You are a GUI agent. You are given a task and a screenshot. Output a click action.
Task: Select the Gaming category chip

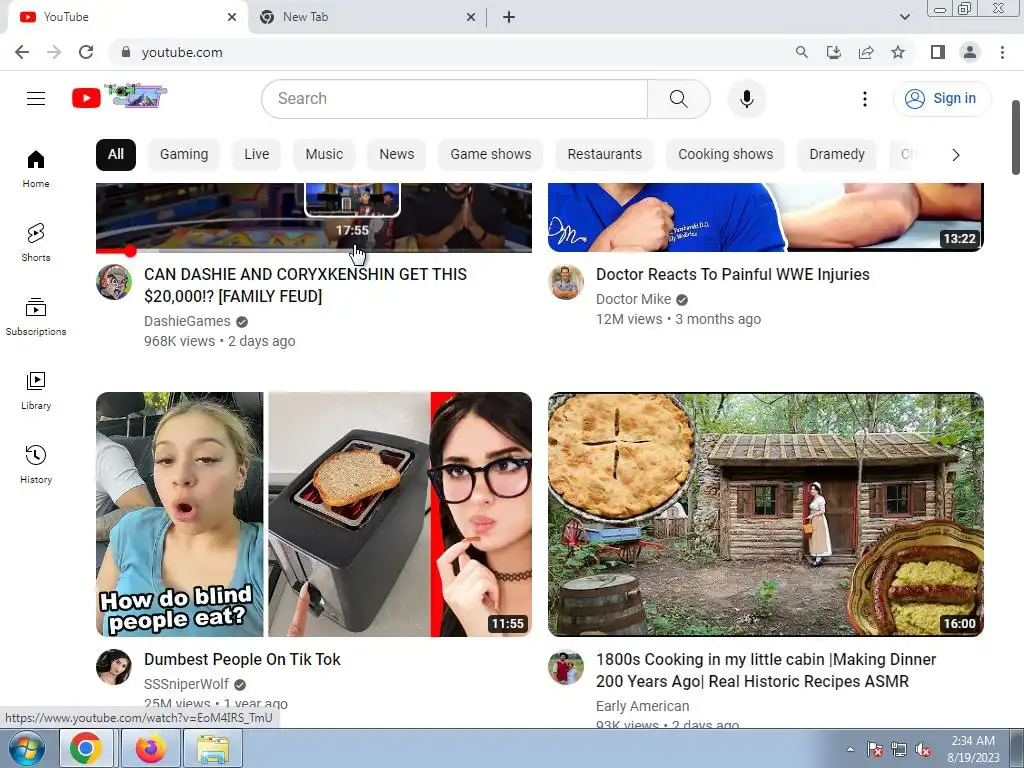184,155
